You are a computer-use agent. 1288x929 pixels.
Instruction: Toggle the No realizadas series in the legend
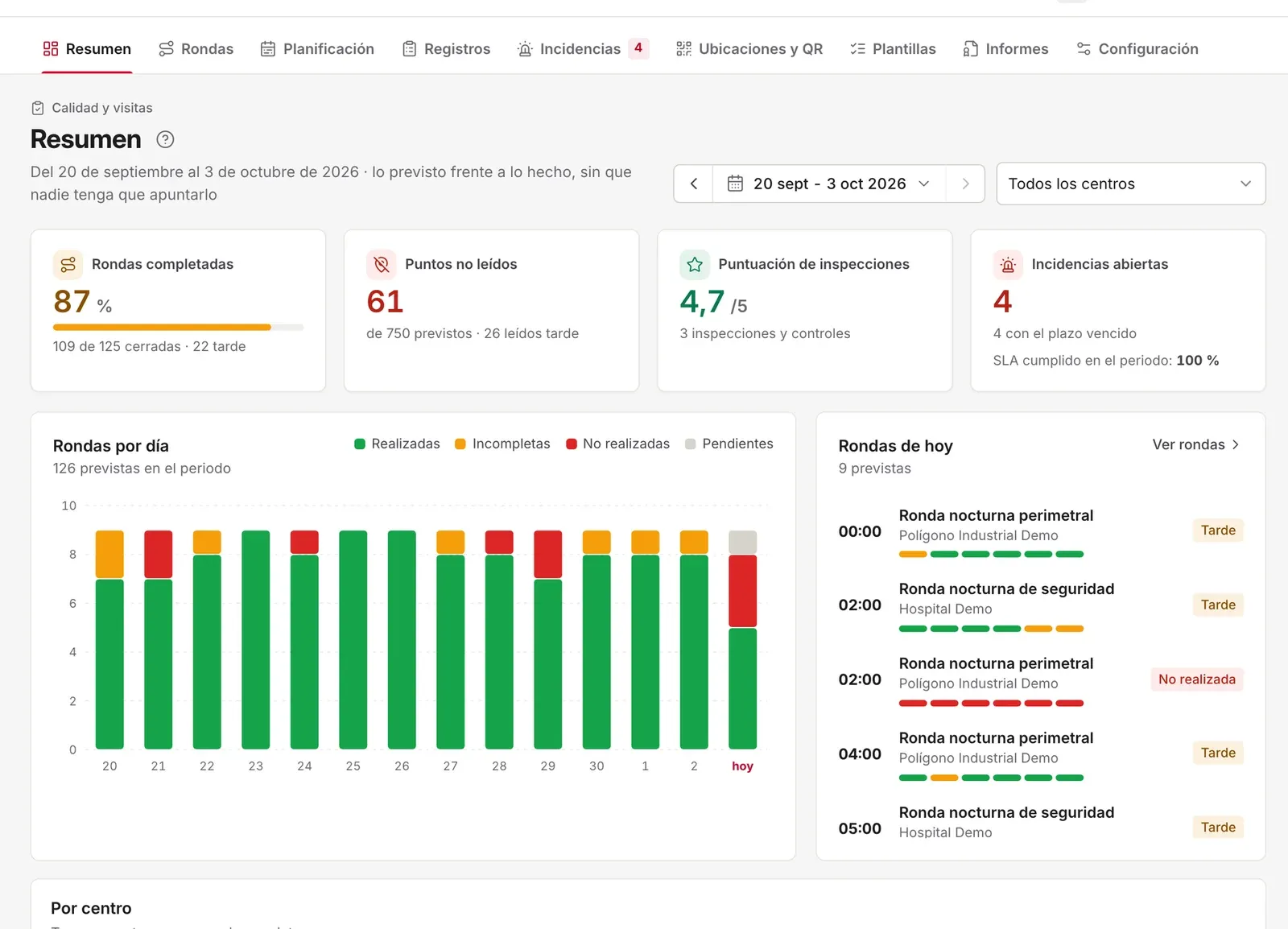click(x=617, y=444)
